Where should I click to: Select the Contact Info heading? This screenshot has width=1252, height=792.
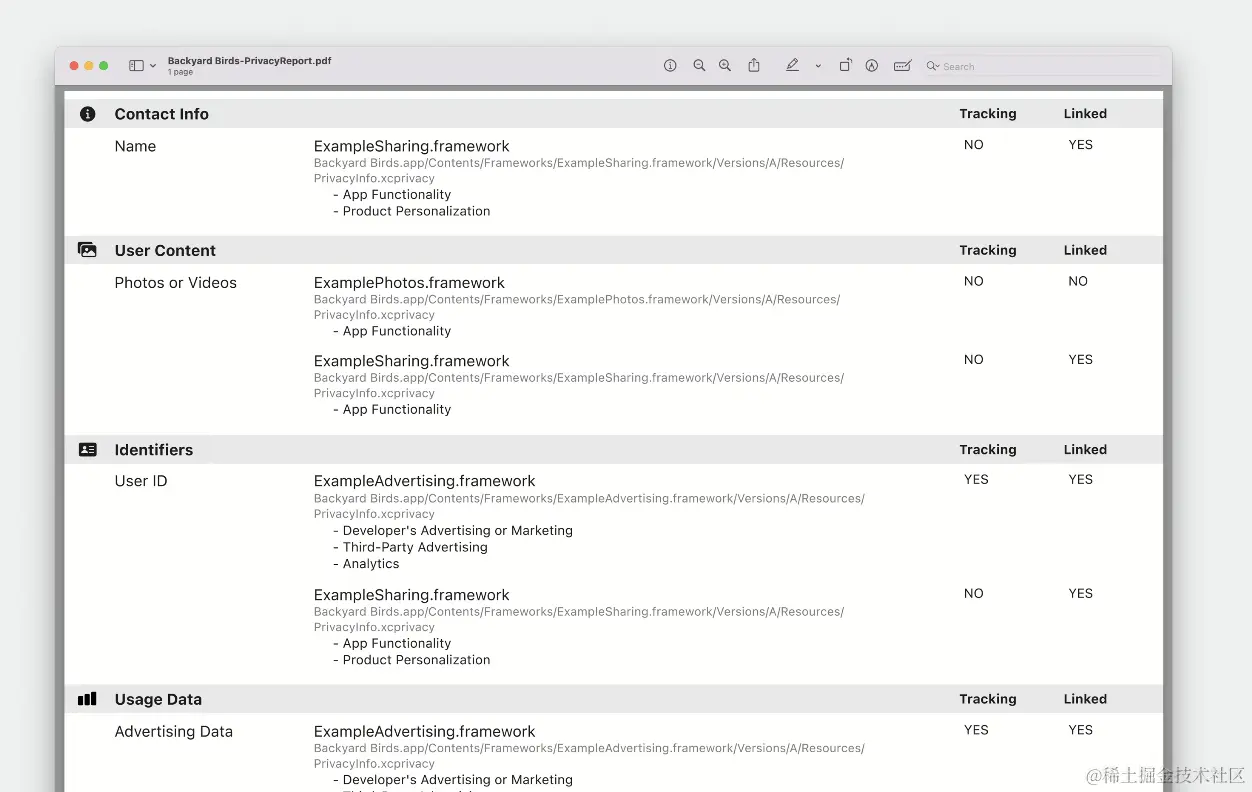[162, 114]
